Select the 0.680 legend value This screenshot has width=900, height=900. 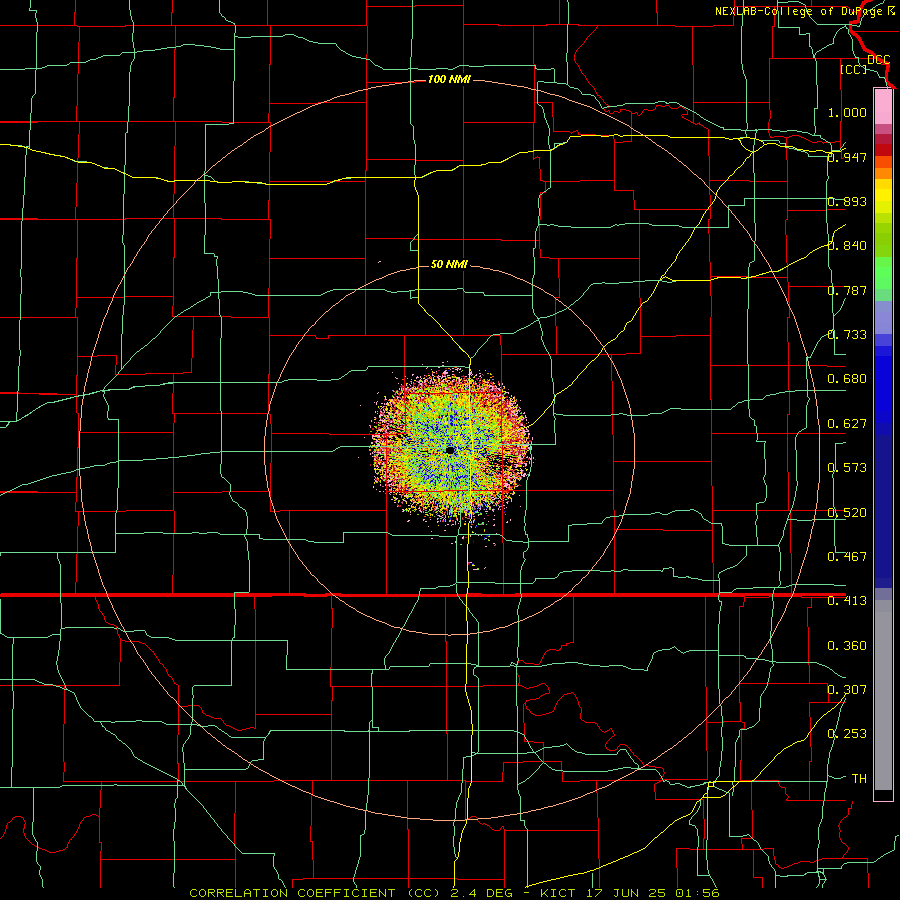(x=847, y=379)
